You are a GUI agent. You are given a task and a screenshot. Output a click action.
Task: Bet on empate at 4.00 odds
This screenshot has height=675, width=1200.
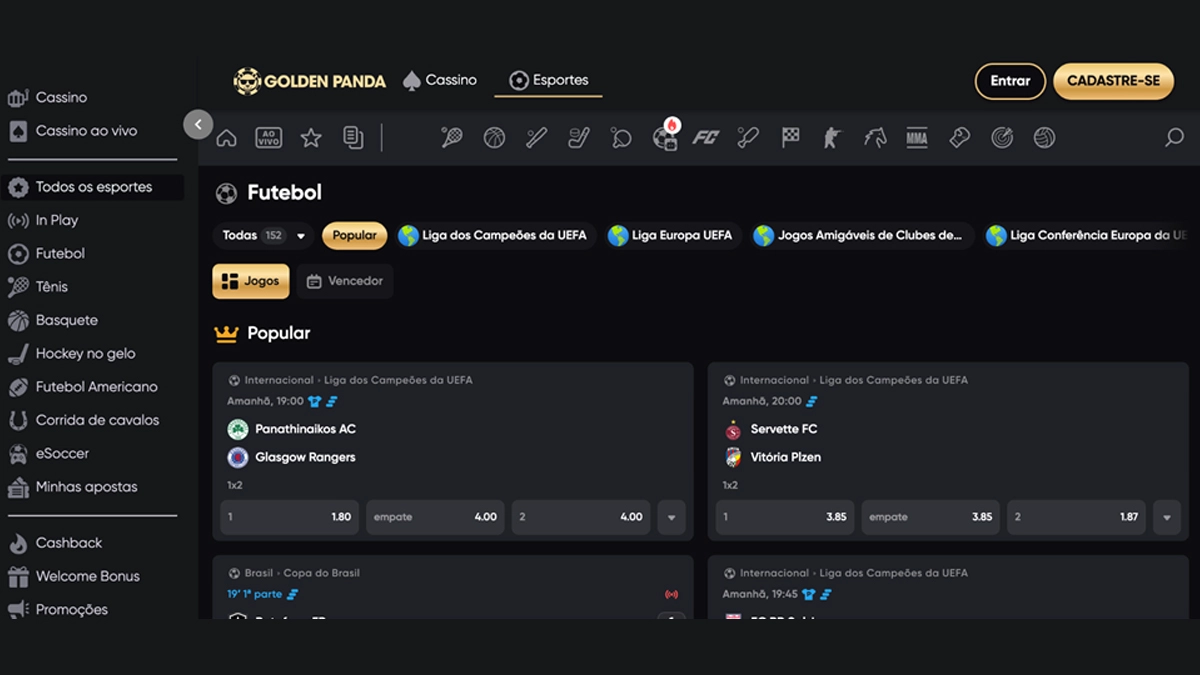[x=435, y=518]
